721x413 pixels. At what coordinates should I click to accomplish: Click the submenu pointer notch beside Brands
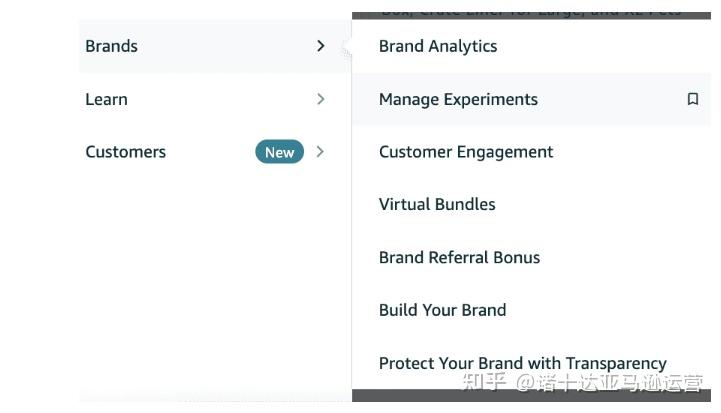pyautogui.click(x=347, y=46)
